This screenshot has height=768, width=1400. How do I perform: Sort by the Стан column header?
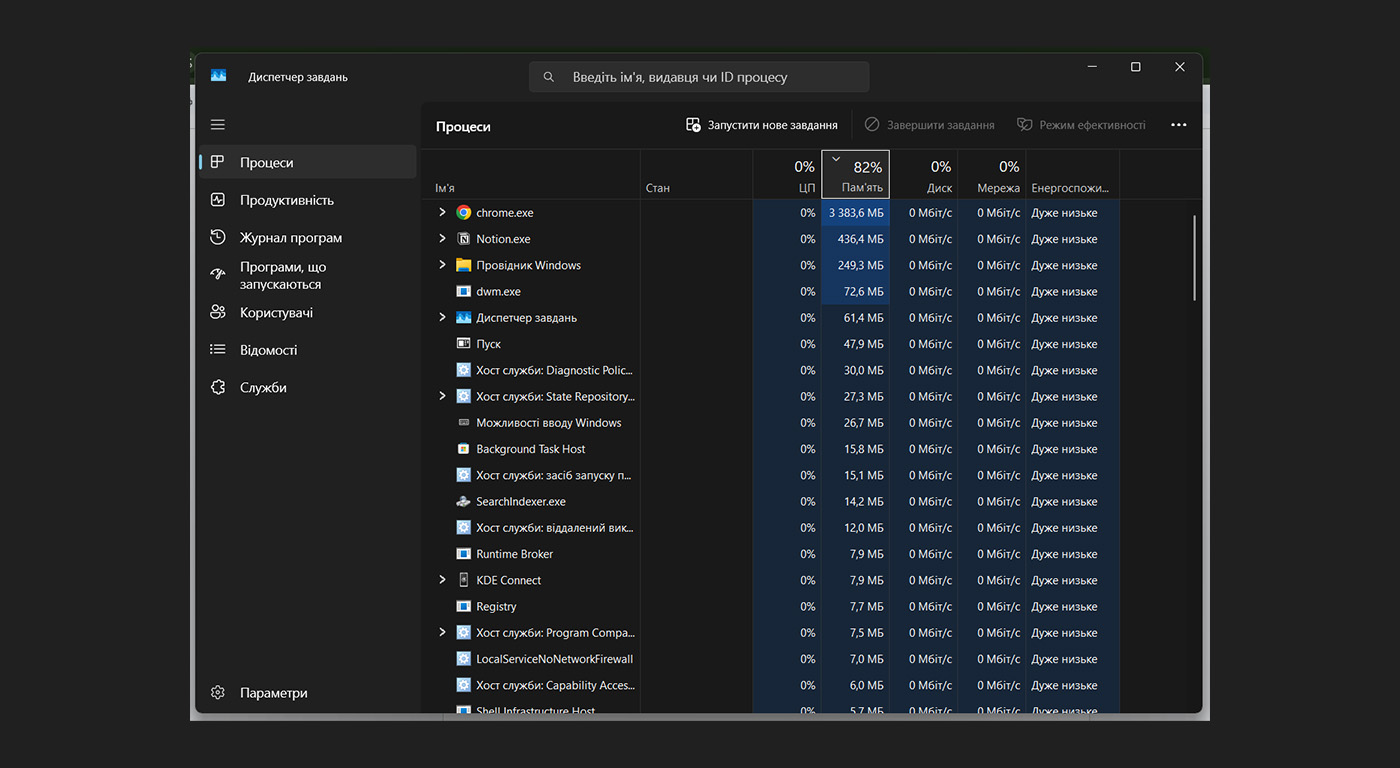click(697, 175)
